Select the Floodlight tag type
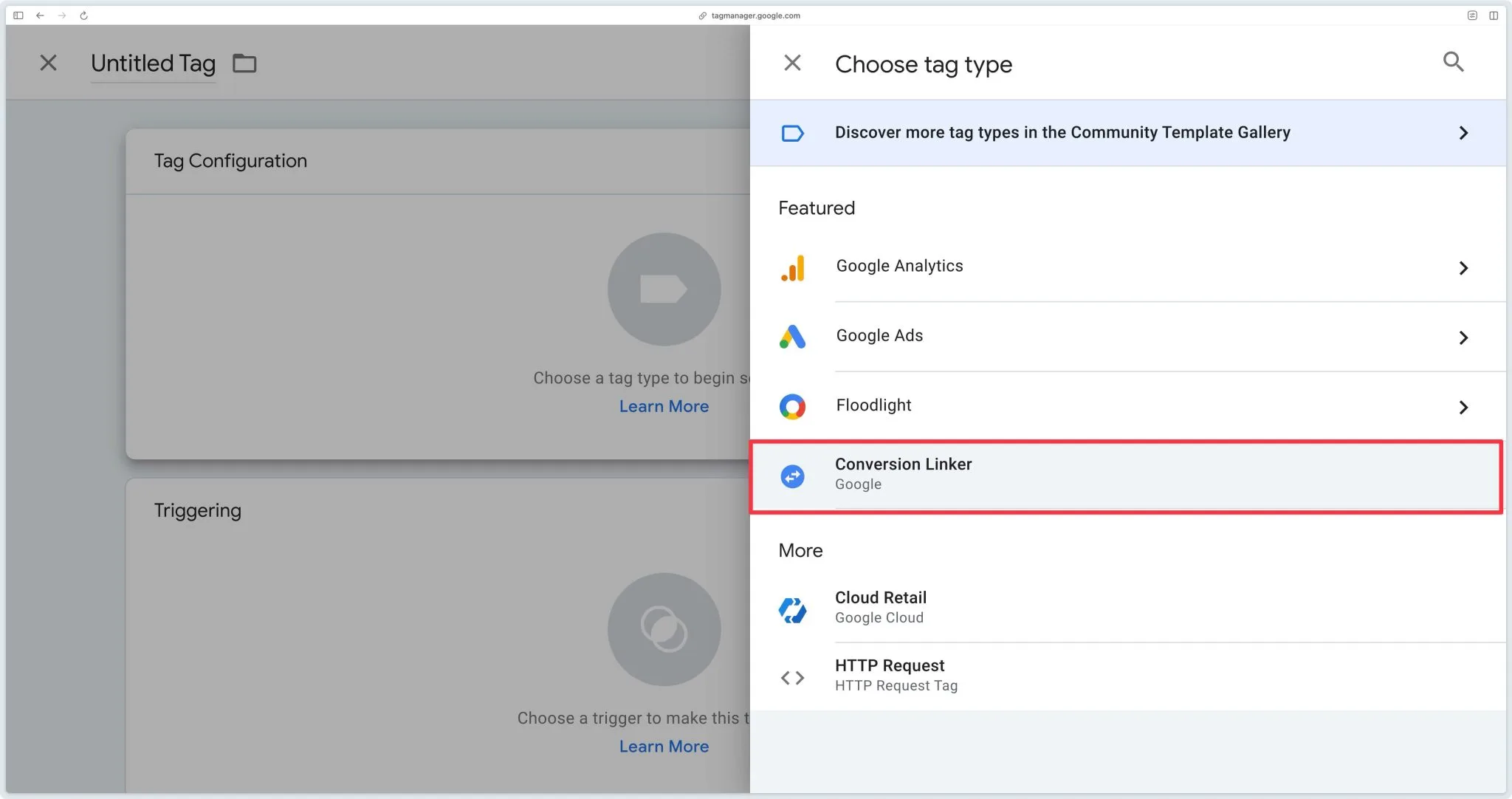Screen dimensions: 1512x799 pyautogui.click(x=1127, y=405)
